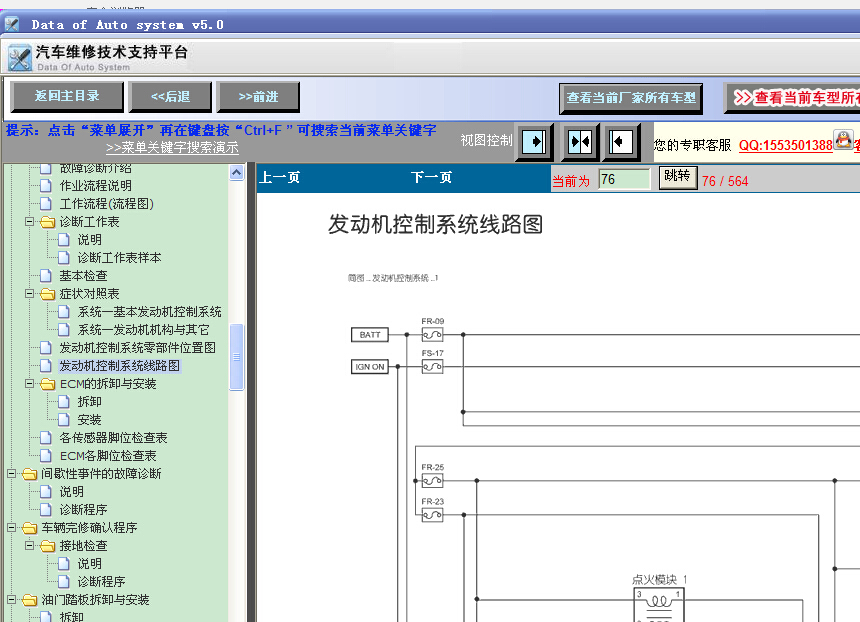
Task: Go to 下一页 next page
Action: [432, 178]
